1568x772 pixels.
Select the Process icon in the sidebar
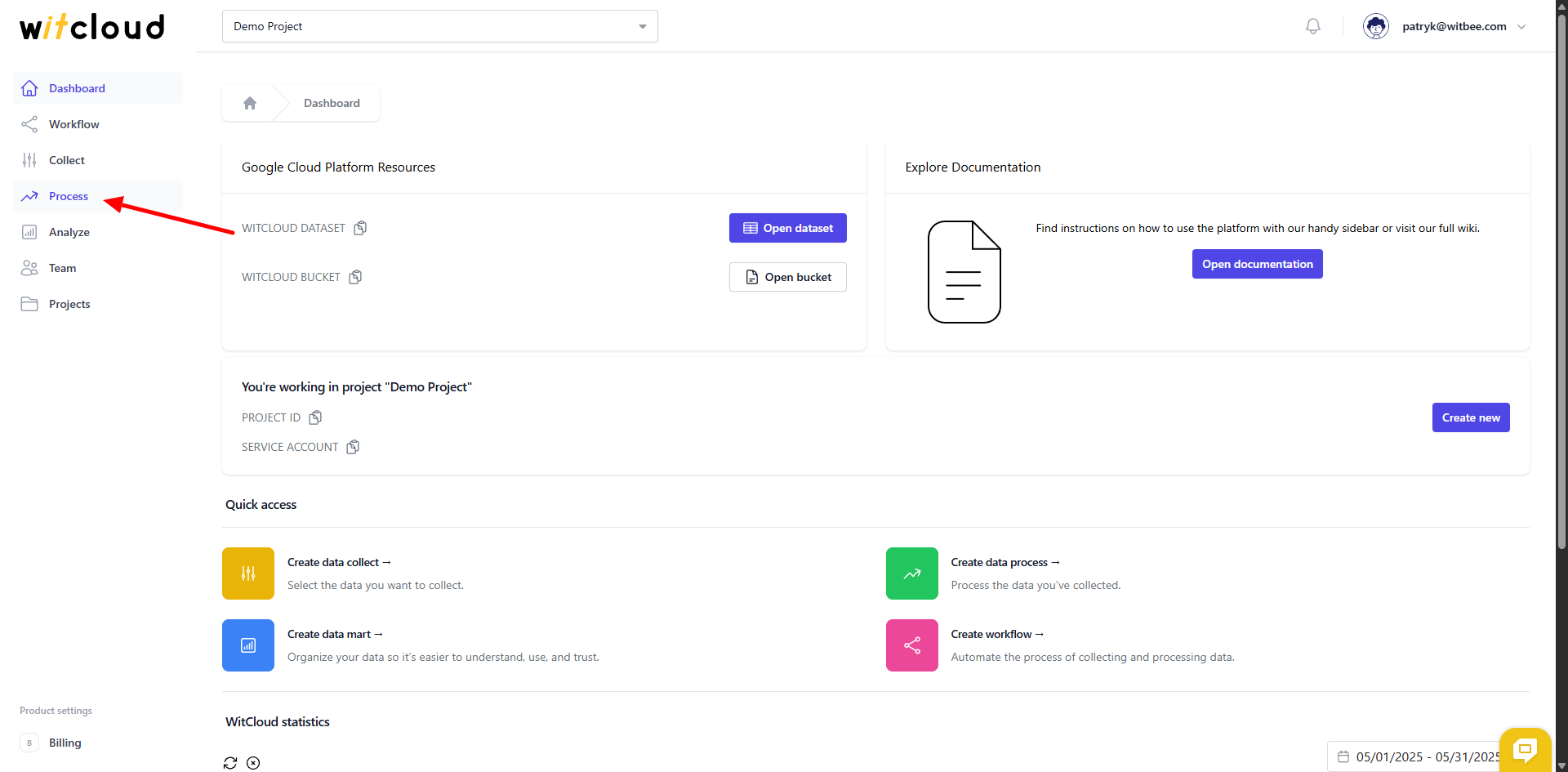coord(29,196)
